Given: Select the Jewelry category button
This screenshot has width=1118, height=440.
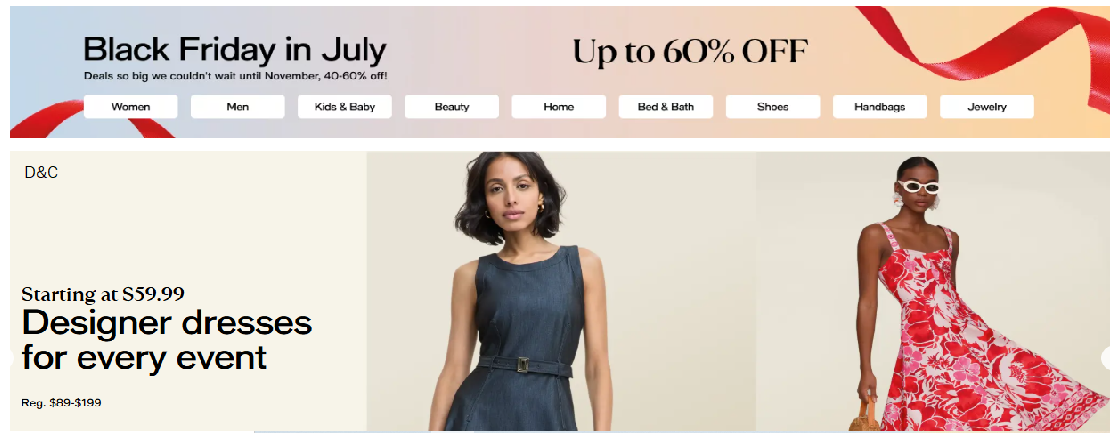Looking at the screenshot, I should point(987,107).
